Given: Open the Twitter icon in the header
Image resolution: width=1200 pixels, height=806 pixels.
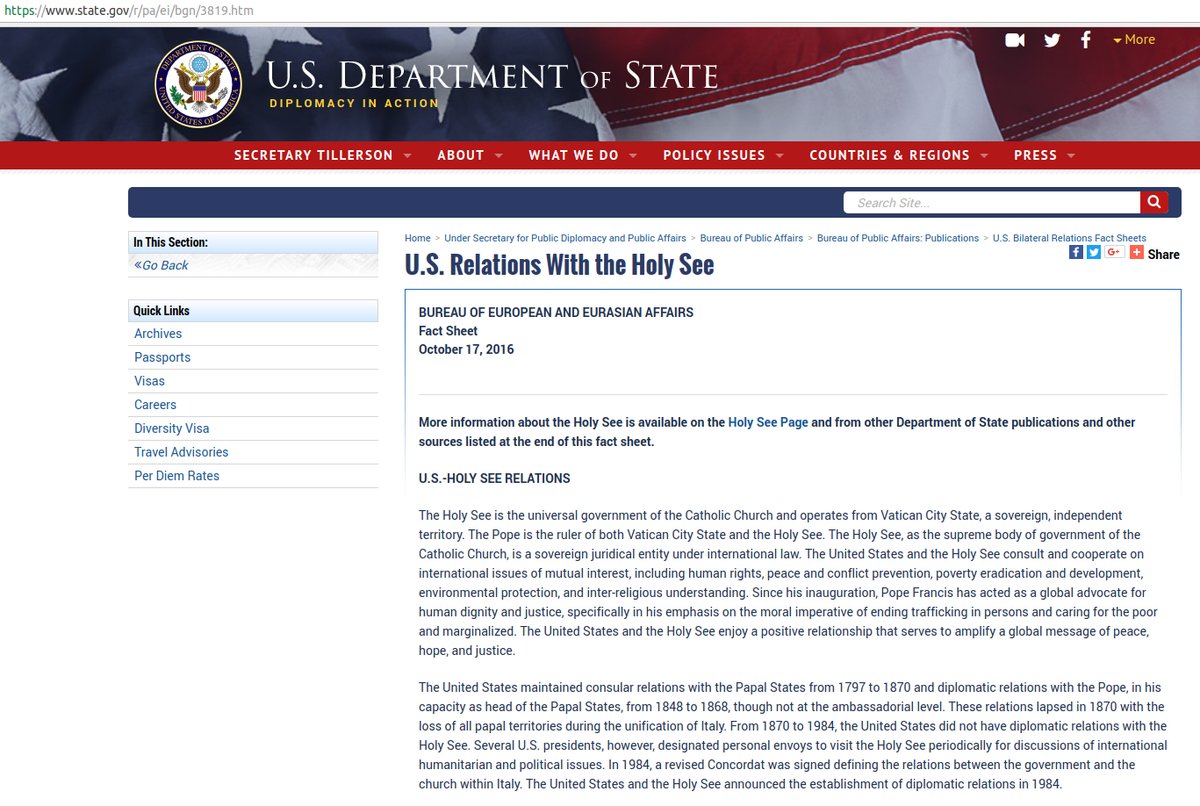Looking at the screenshot, I should point(1051,40).
